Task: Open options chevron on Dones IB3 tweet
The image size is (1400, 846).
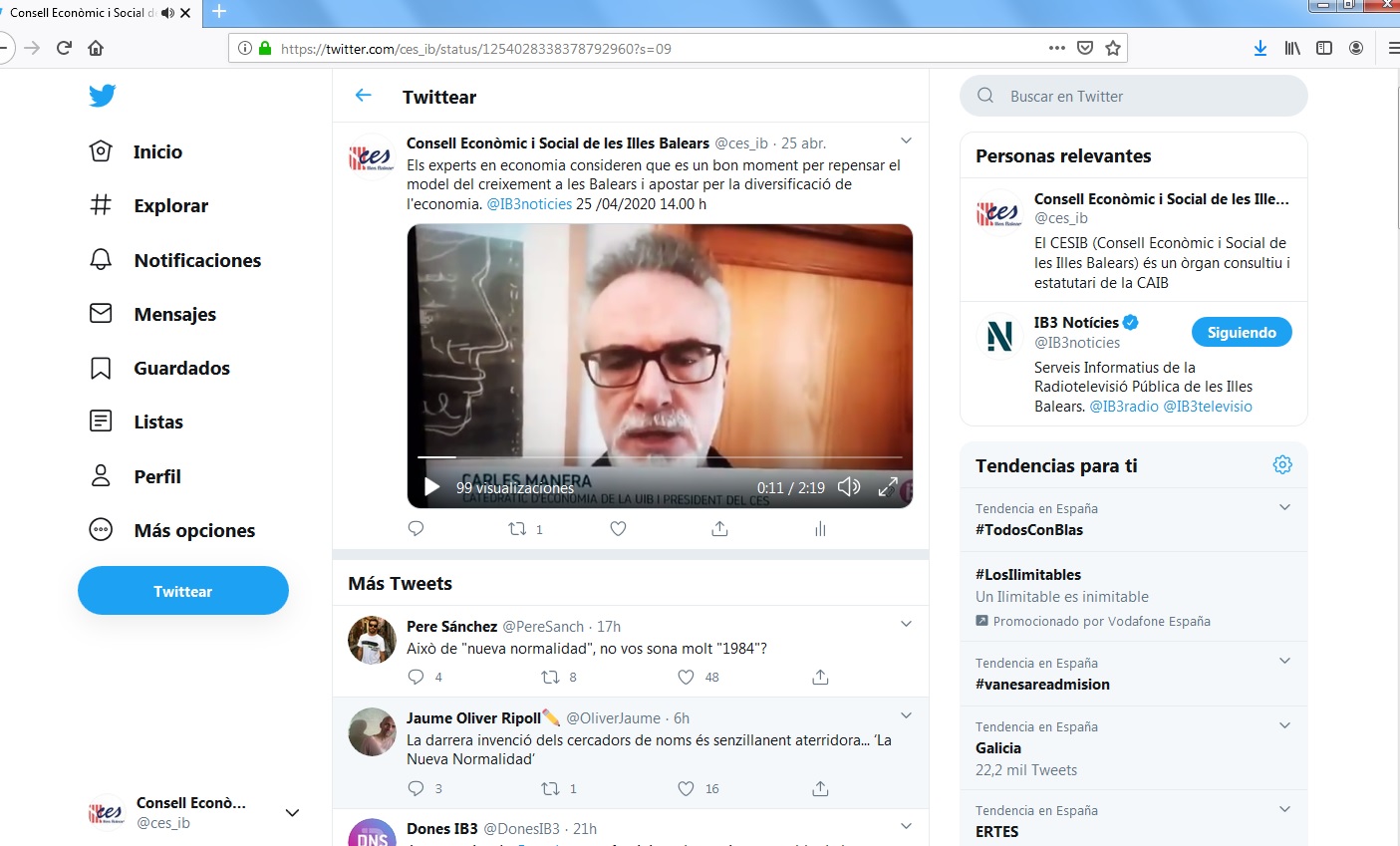Action: pos(906,826)
